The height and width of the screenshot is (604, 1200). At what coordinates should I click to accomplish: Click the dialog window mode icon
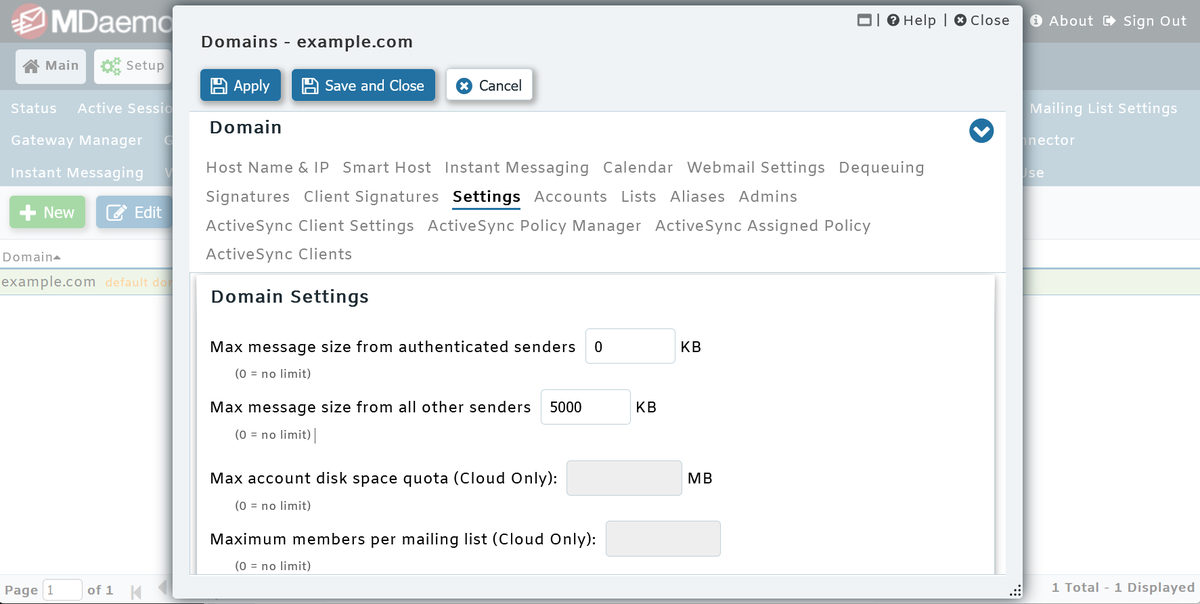[x=865, y=20]
